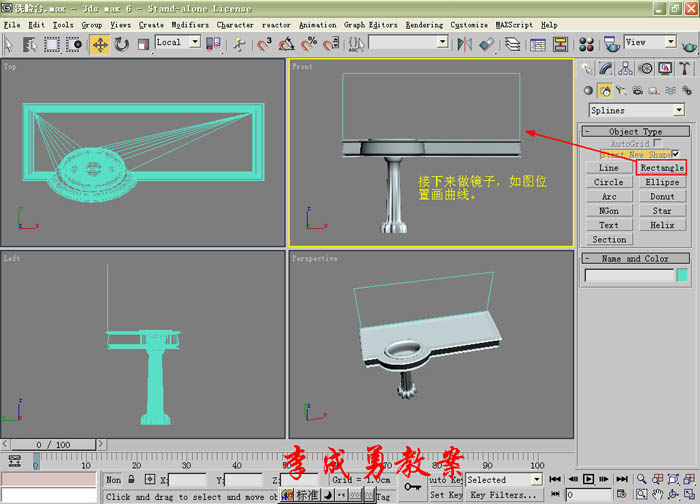Open the Modifiers menu
Viewport: 700px width, 504px height.
(190, 25)
